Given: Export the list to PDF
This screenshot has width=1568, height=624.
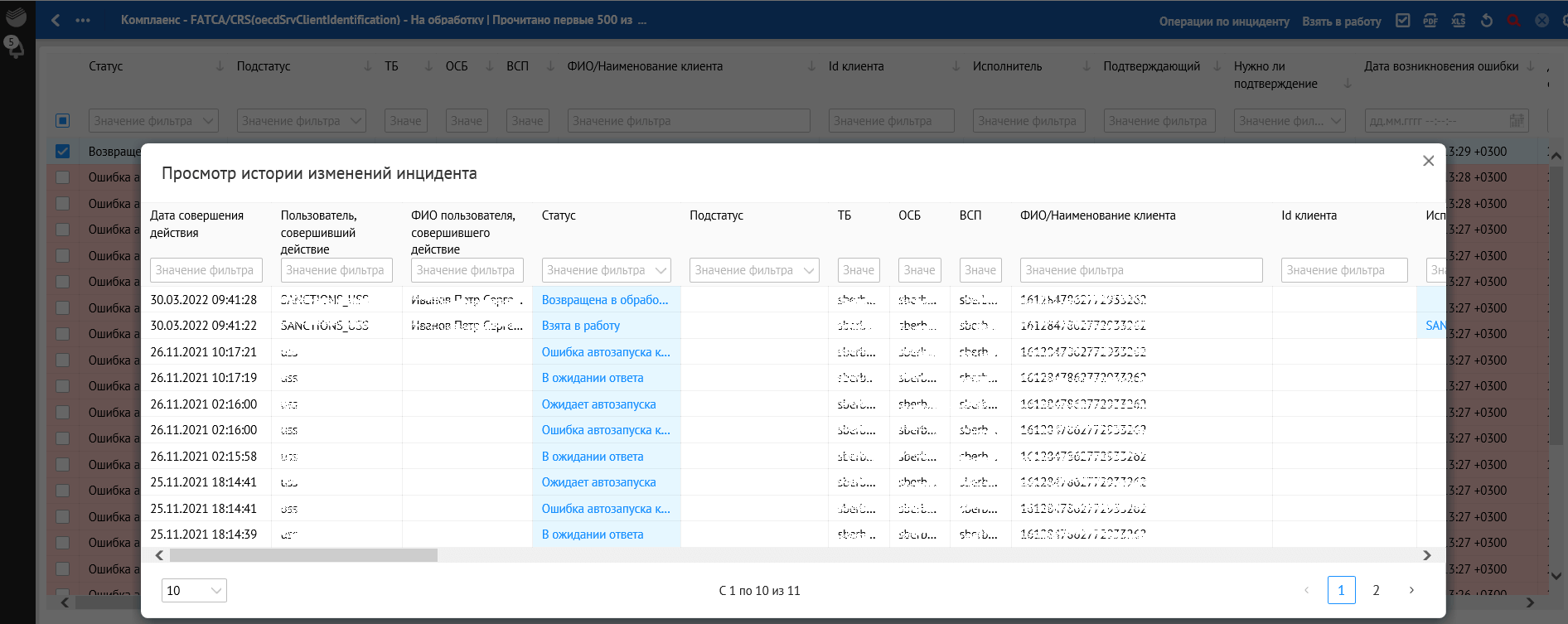Looking at the screenshot, I should tap(1430, 21).
